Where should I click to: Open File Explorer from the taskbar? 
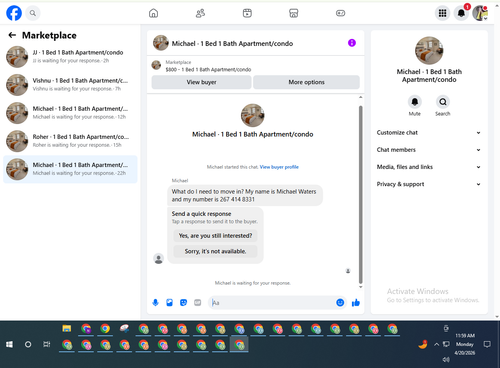click(67, 329)
